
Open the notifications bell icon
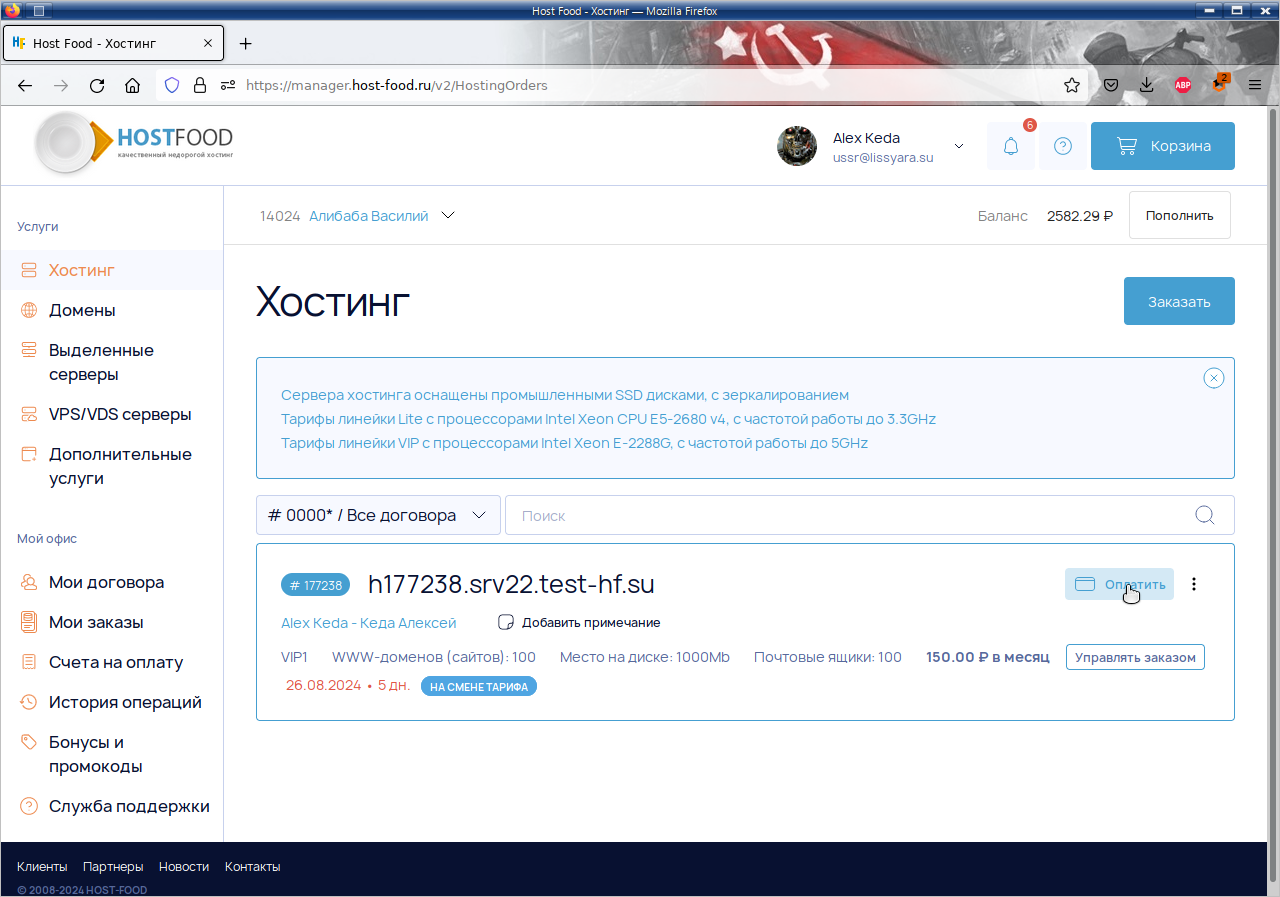click(1011, 146)
